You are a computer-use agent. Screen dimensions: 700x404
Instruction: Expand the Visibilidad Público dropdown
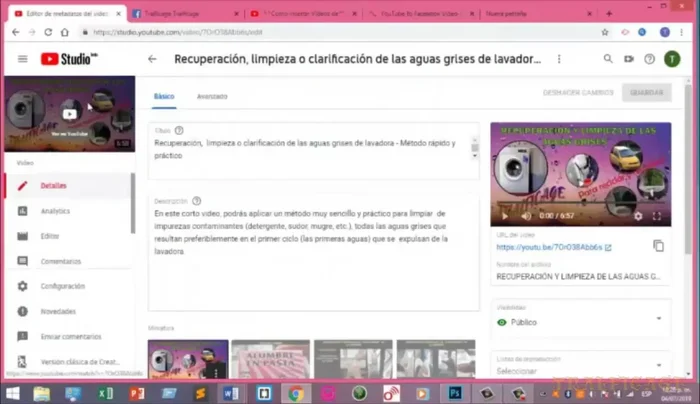coord(581,318)
